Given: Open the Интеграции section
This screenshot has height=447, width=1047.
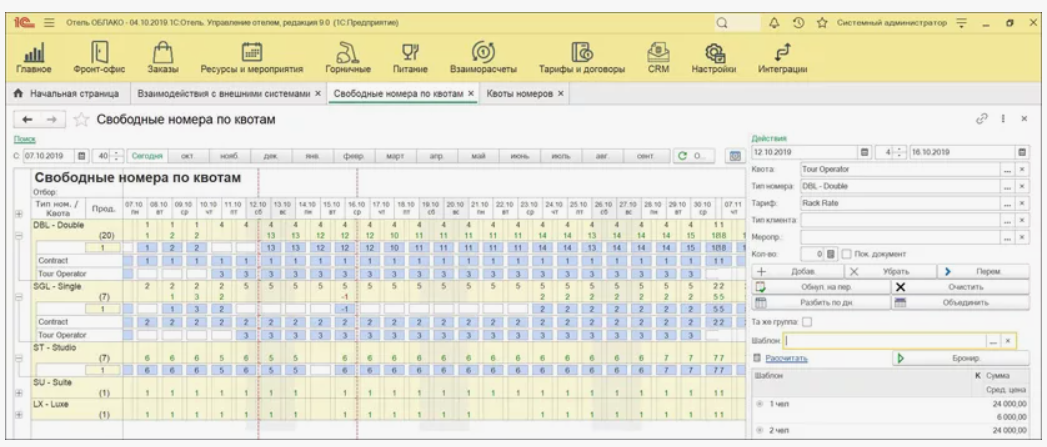Looking at the screenshot, I should [782, 58].
